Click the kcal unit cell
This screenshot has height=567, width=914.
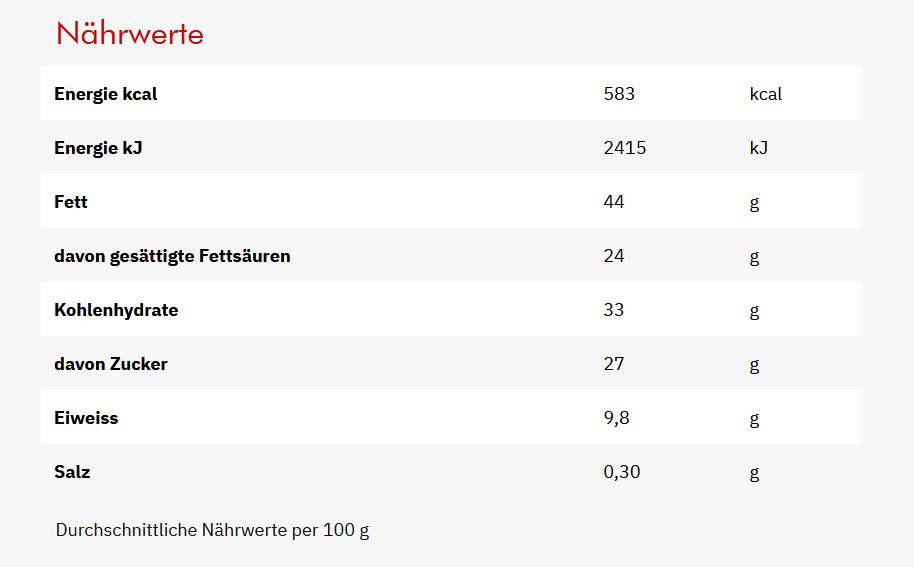(x=766, y=94)
